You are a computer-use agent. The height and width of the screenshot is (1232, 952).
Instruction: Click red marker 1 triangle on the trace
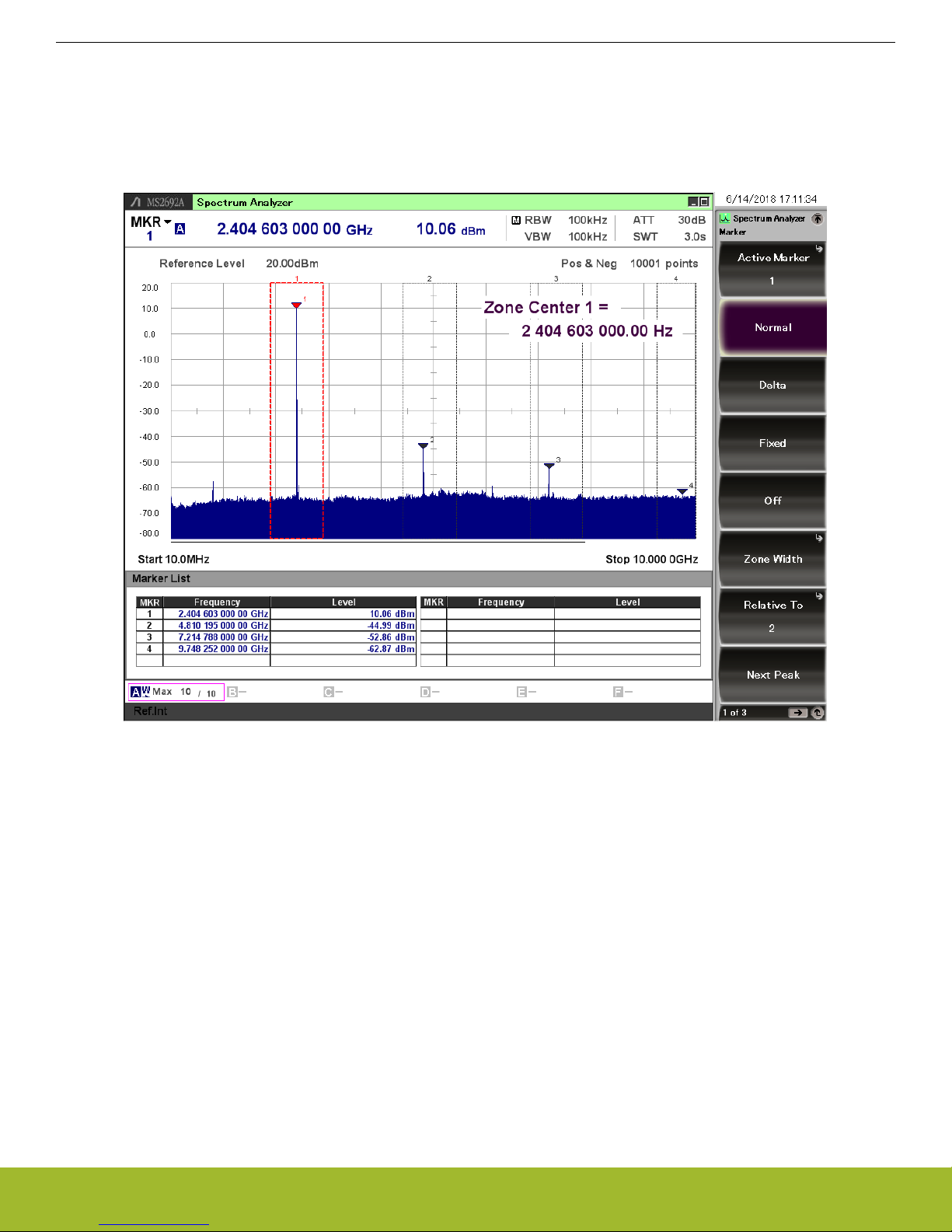pyautogui.click(x=296, y=305)
